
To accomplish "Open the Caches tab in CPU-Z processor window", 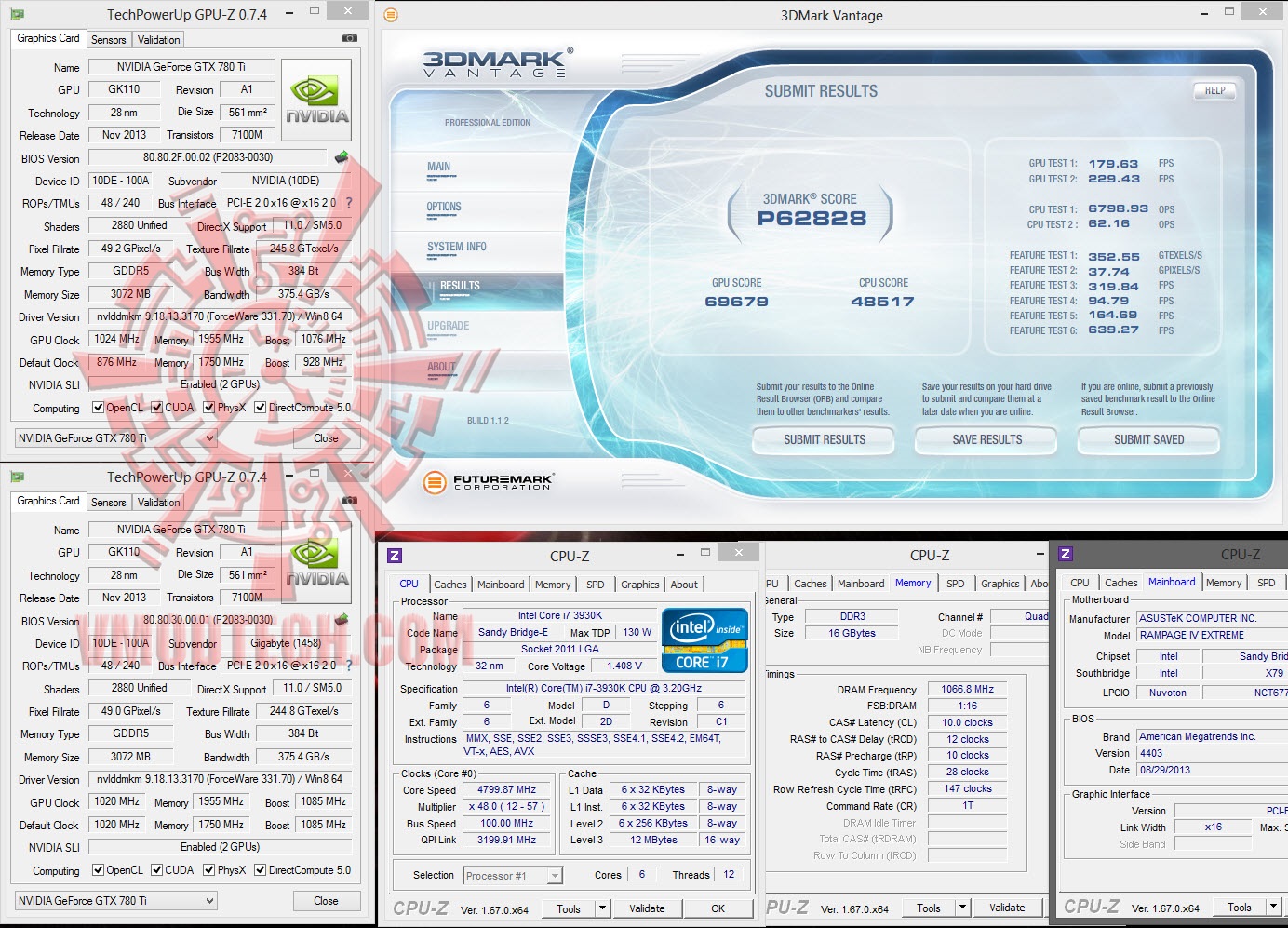I will [450, 585].
